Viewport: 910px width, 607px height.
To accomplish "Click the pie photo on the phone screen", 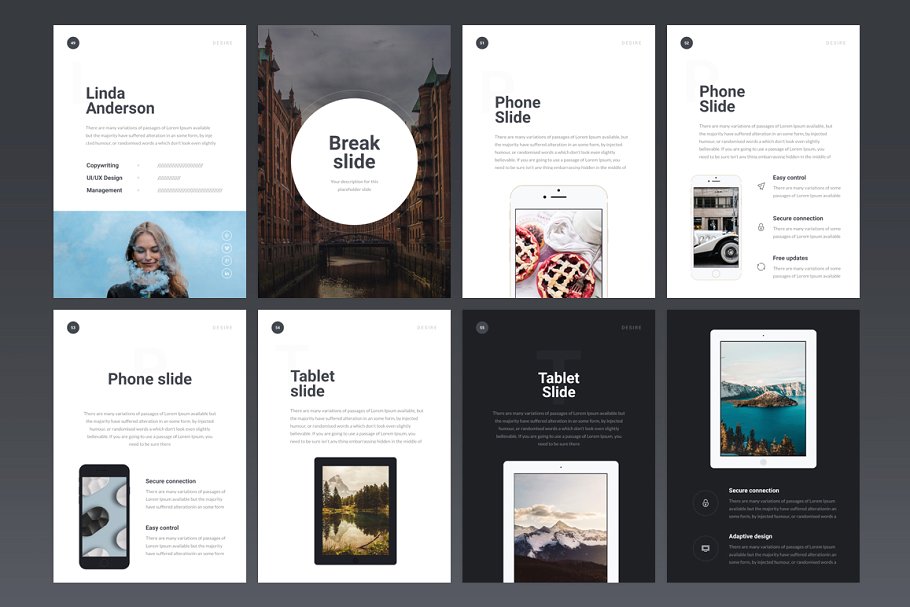I will [x=559, y=252].
